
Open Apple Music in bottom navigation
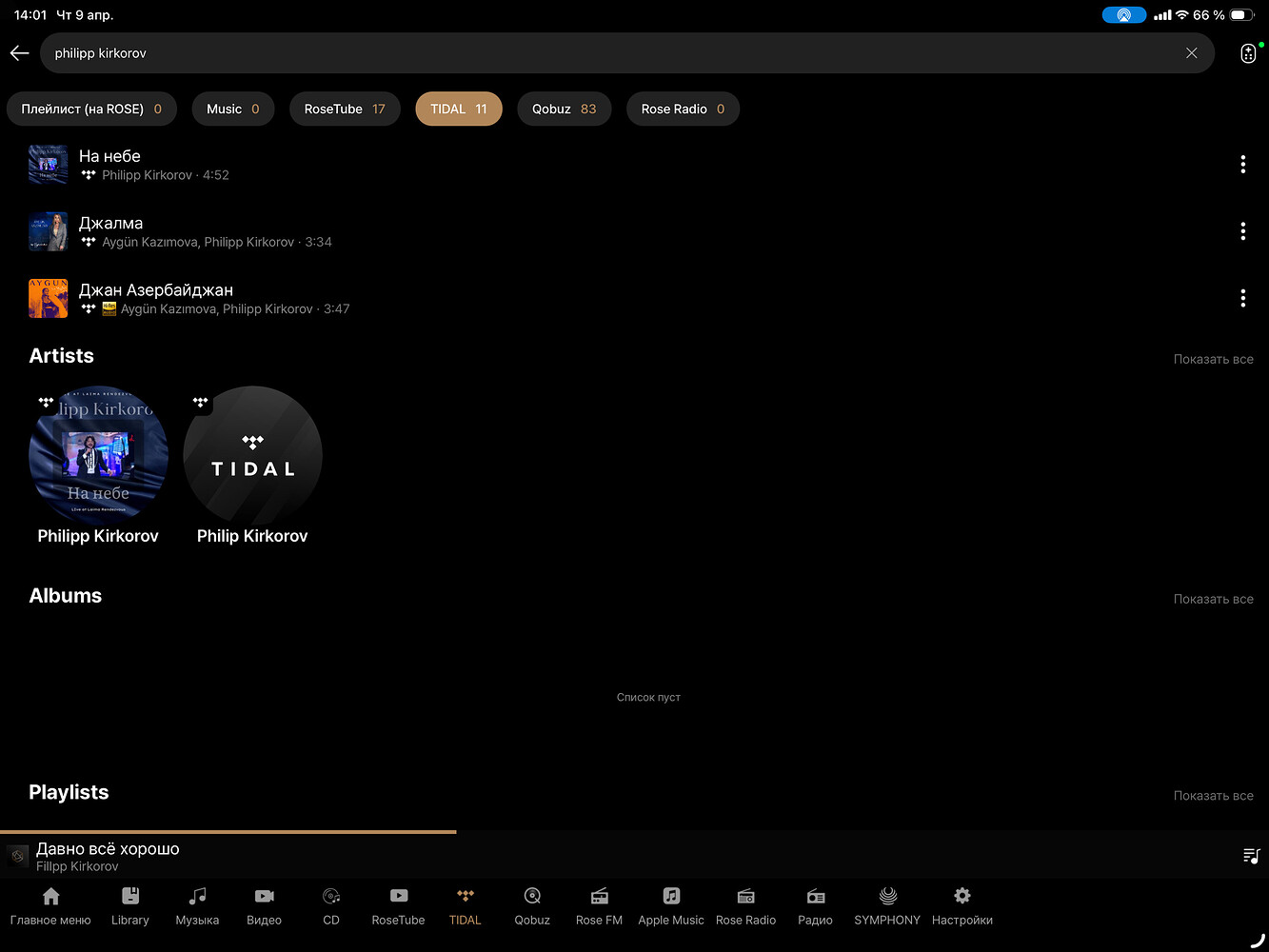coord(671,905)
